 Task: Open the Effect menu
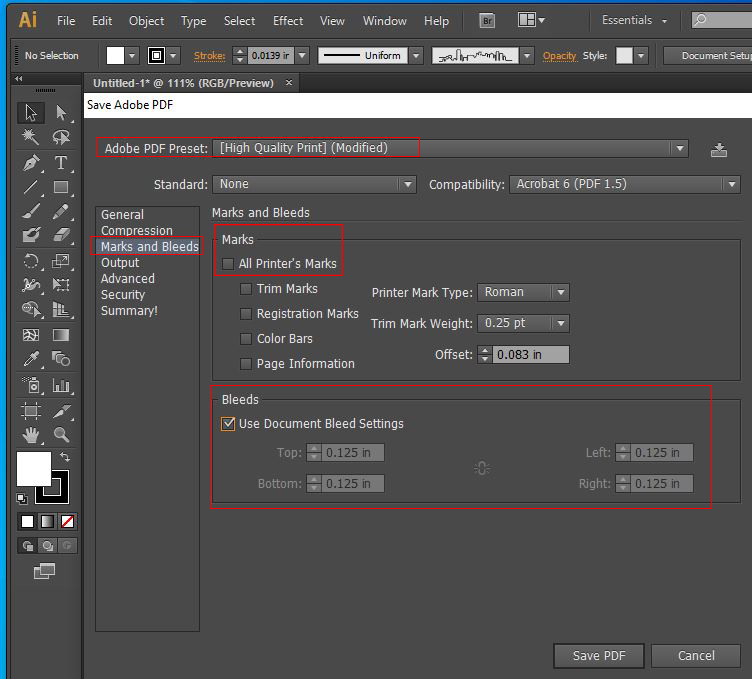(288, 21)
